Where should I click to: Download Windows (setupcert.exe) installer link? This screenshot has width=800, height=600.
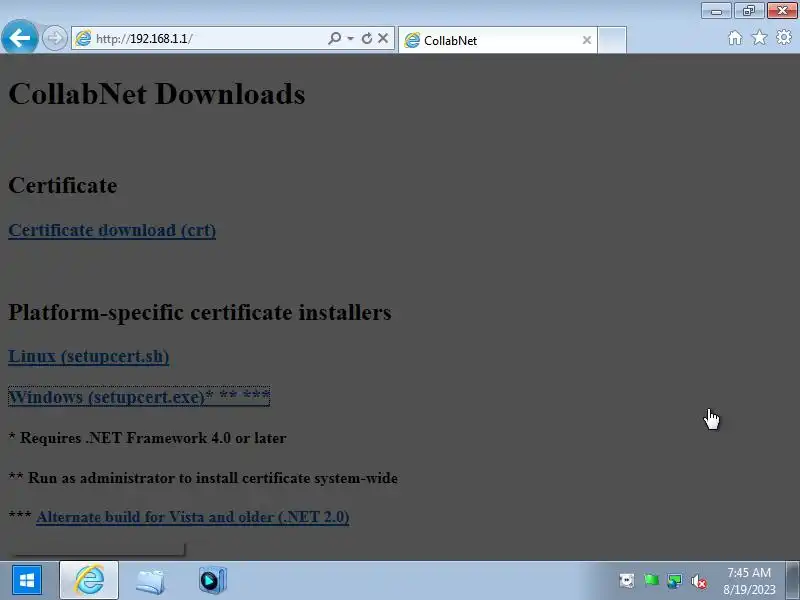pos(139,396)
